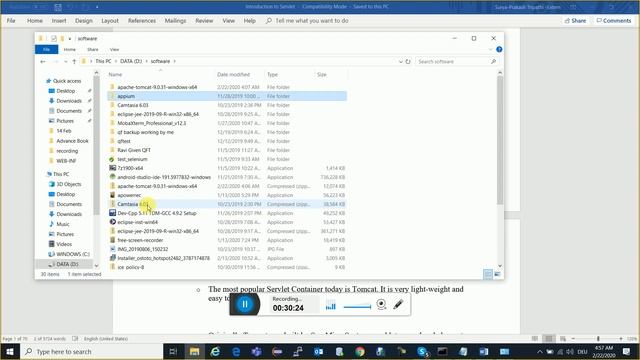Expand the address bar history dropdown
The image size is (640, 360).
point(400,62)
